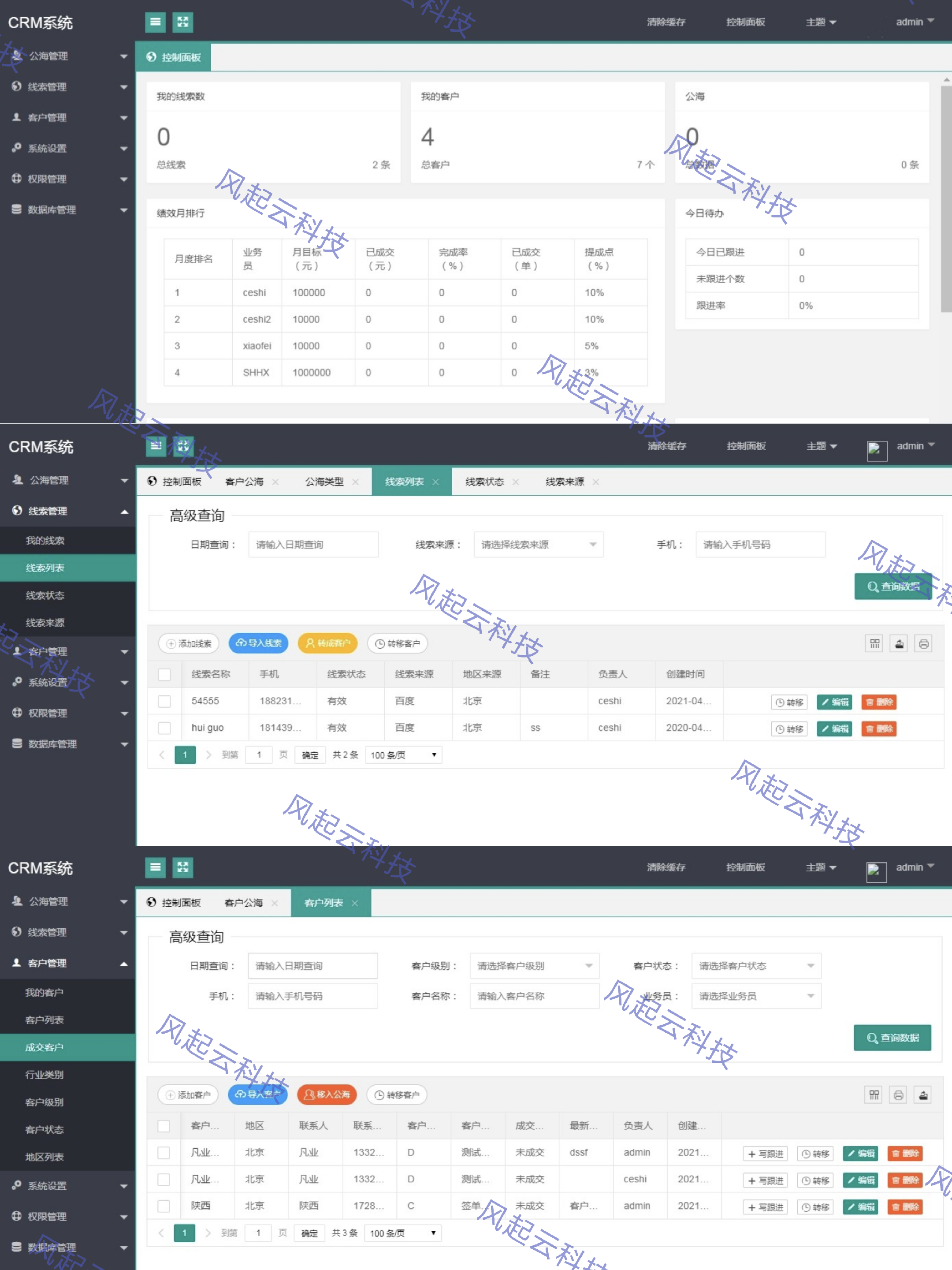Viewport: 952px width, 1270px height.
Task: Click vertical scrollbar of the dashboard panel
Action: coord(946,198)
